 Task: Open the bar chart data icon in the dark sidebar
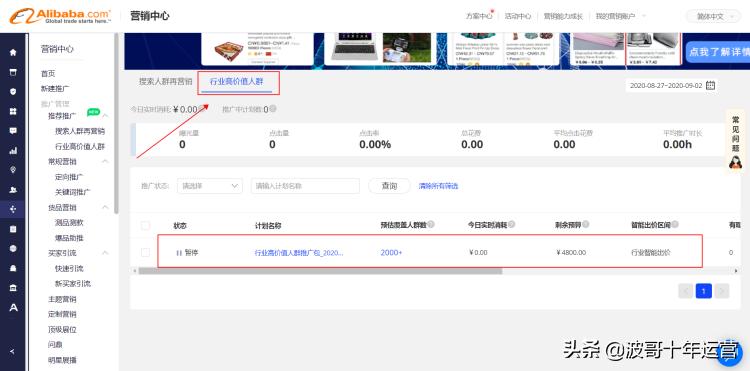13,151
